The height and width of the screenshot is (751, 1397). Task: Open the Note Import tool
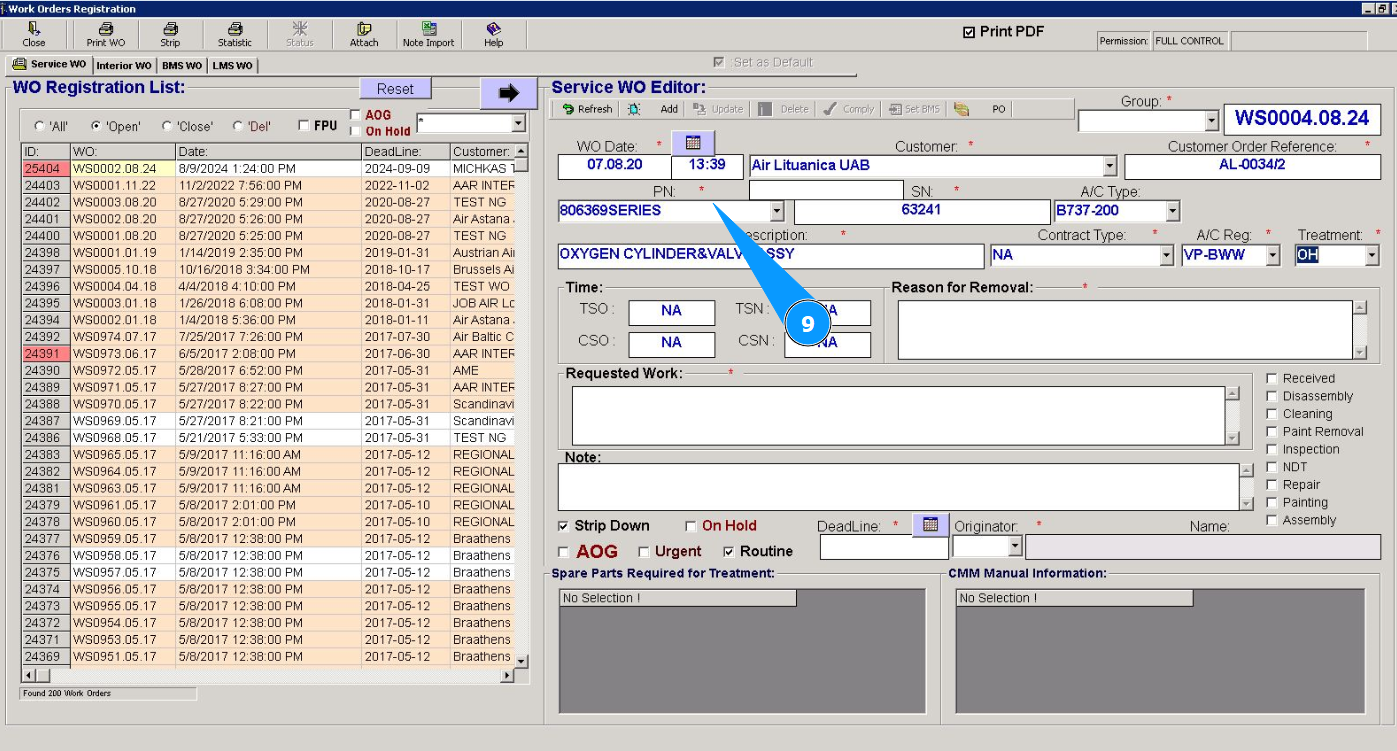point(428,35)
